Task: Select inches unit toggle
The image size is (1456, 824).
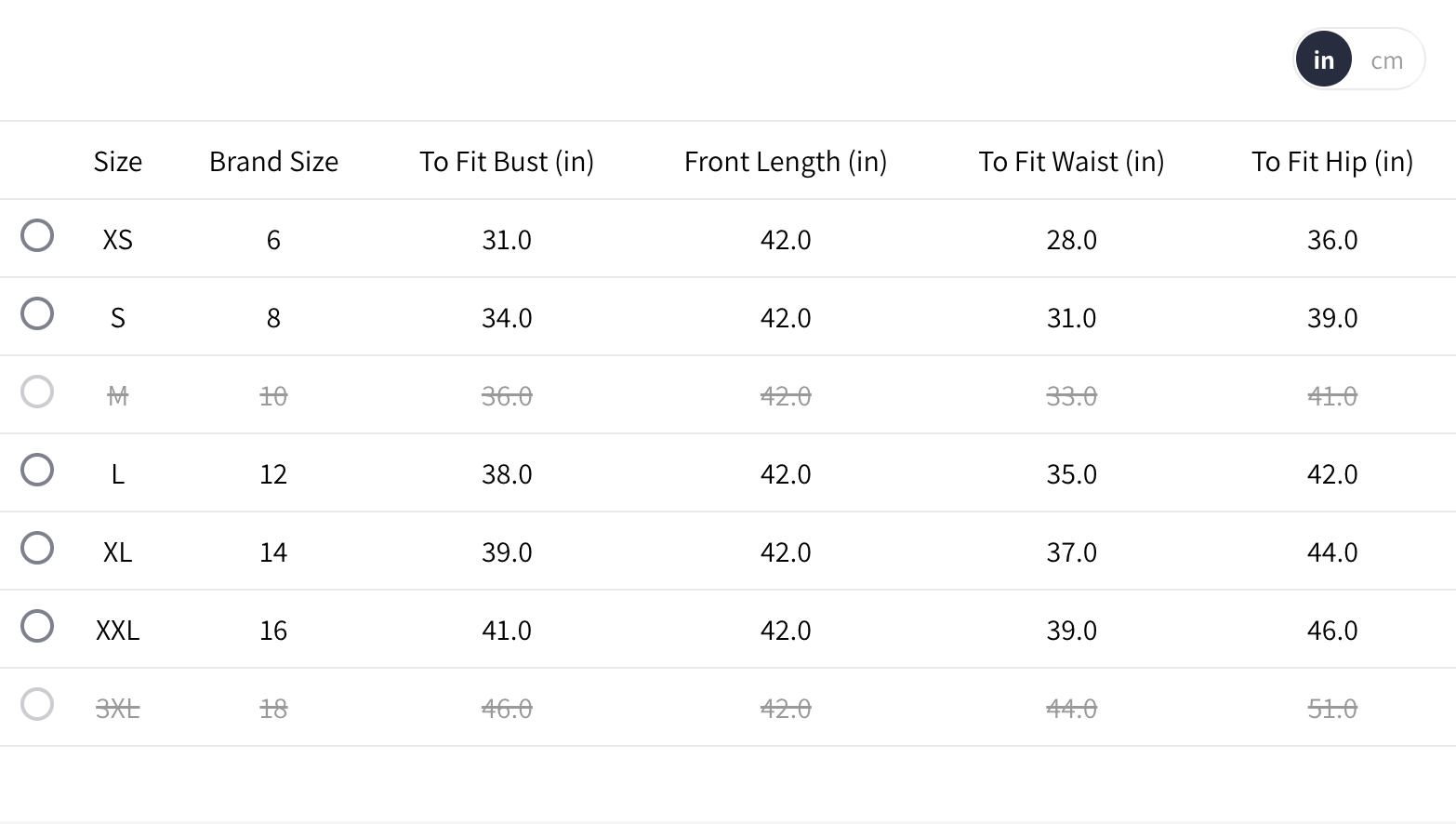Action: coord(1323,60)
